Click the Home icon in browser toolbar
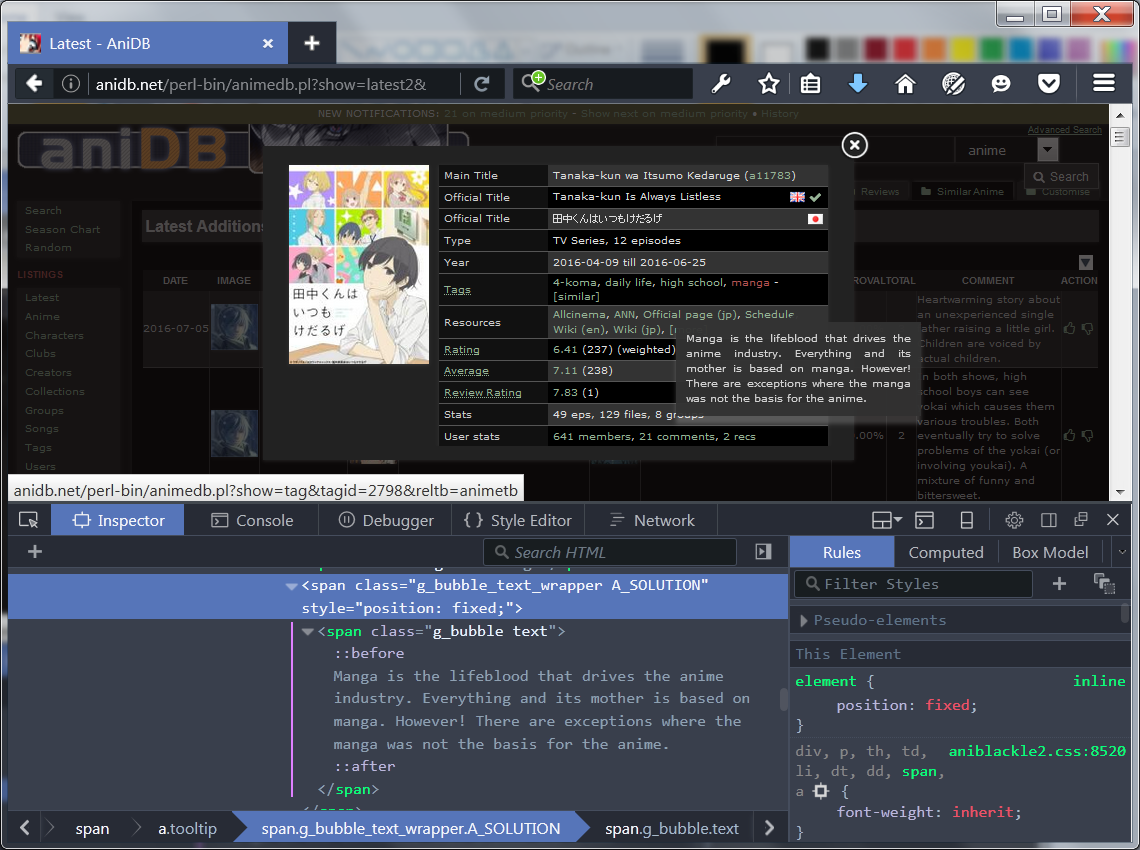 [905, 84]
